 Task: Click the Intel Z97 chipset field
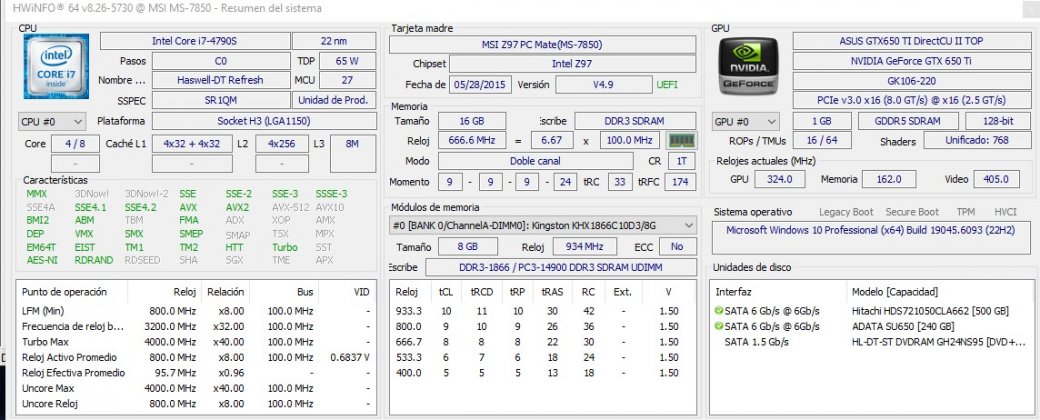572,64
